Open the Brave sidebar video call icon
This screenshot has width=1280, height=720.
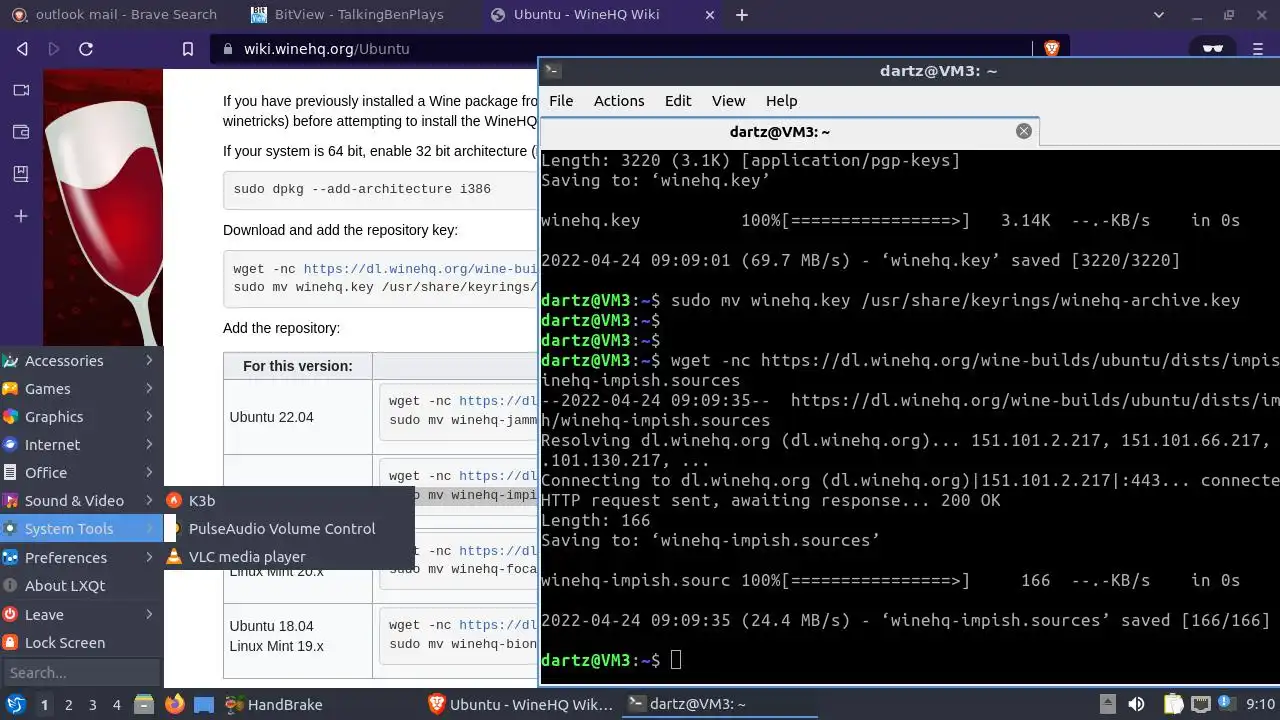[21, 90]
